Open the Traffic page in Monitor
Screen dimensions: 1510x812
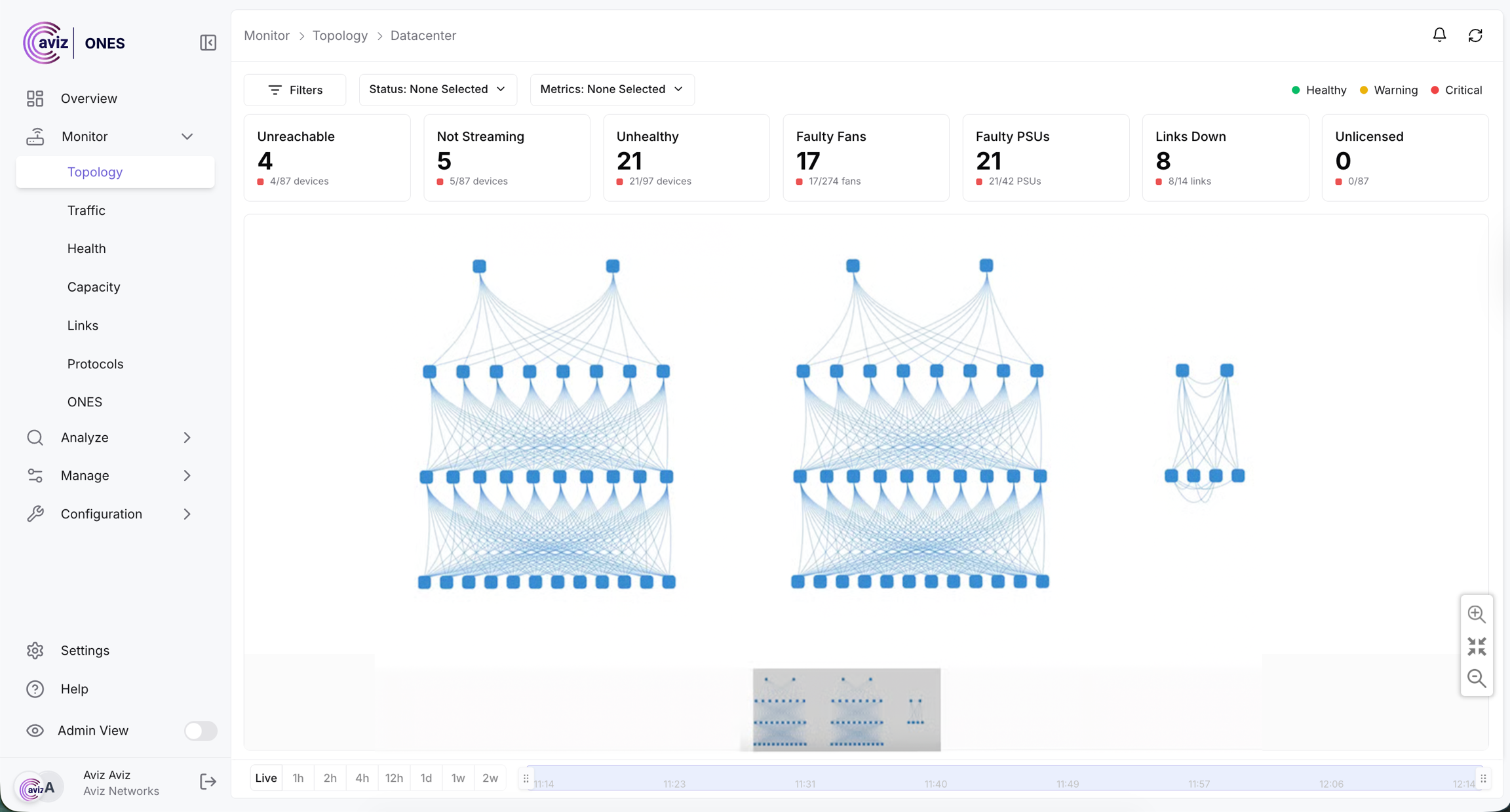pos(86,210)
